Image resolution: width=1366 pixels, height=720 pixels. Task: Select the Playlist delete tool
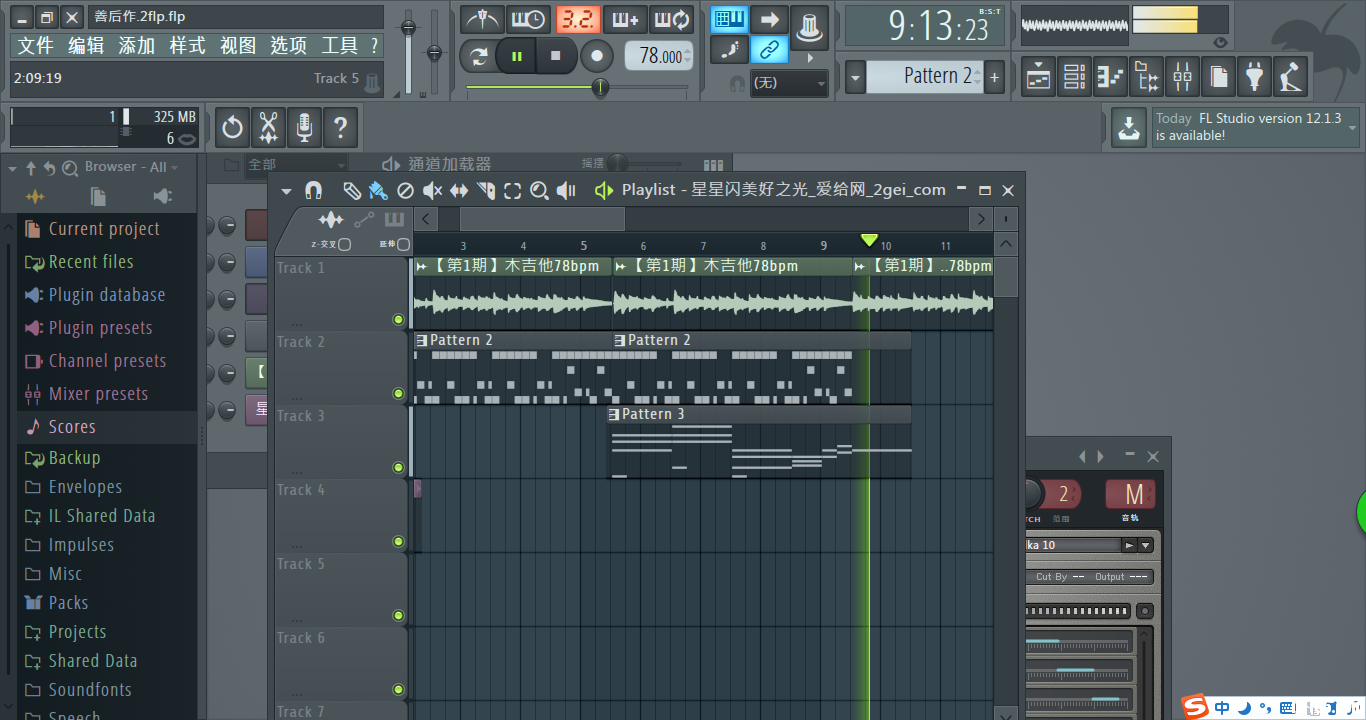coord(405,190)
